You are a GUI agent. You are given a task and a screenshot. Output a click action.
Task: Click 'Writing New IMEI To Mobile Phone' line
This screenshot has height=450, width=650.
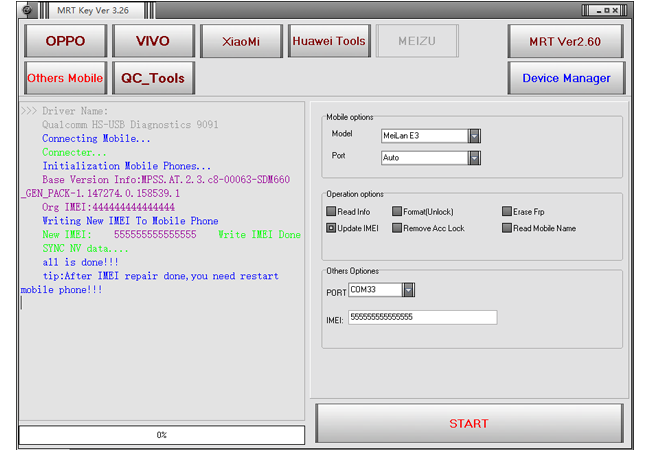coord(130,221)
